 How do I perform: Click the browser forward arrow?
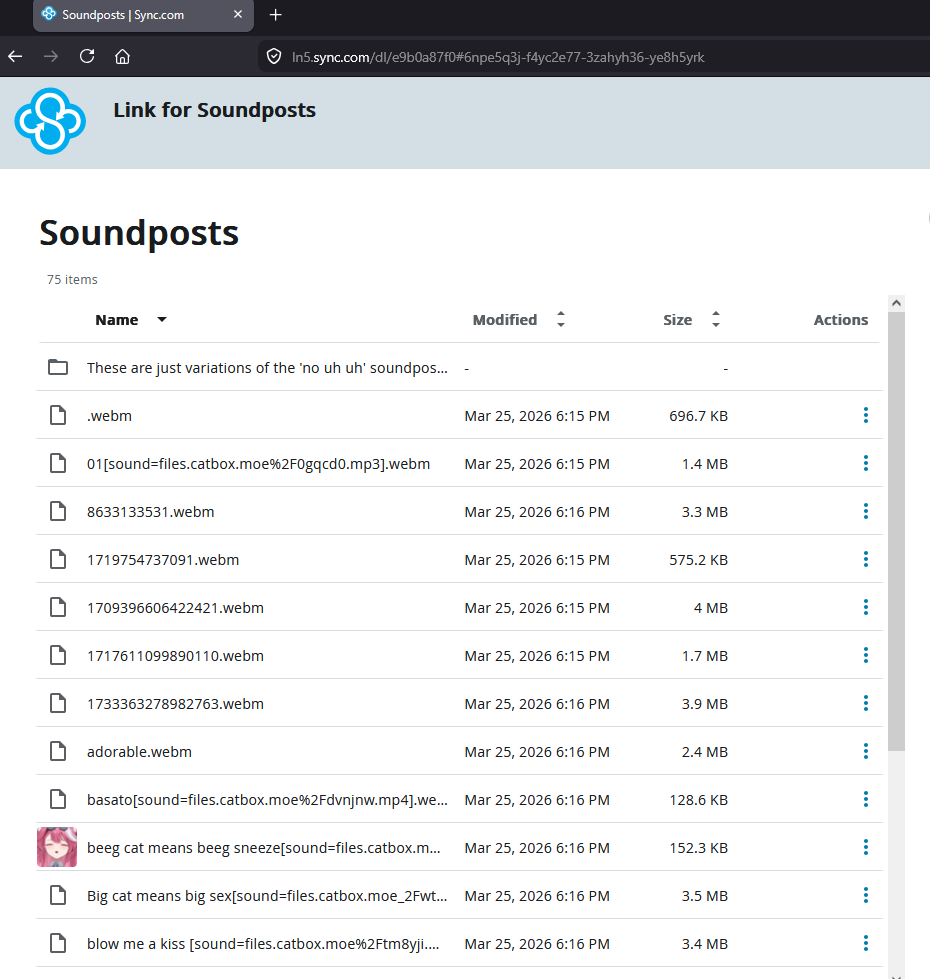(51, 57)
